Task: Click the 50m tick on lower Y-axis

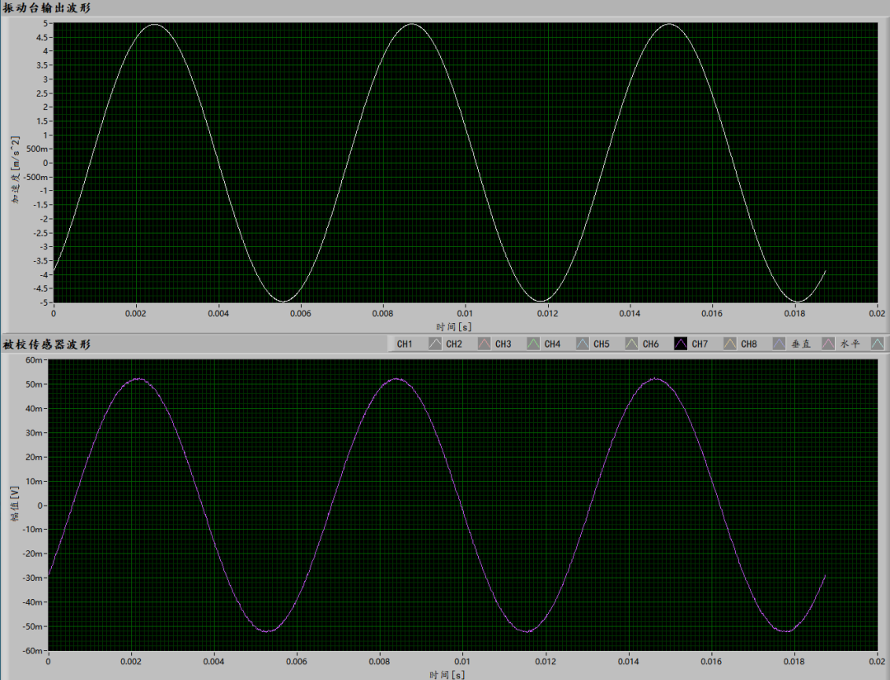Action: (34, 384)
